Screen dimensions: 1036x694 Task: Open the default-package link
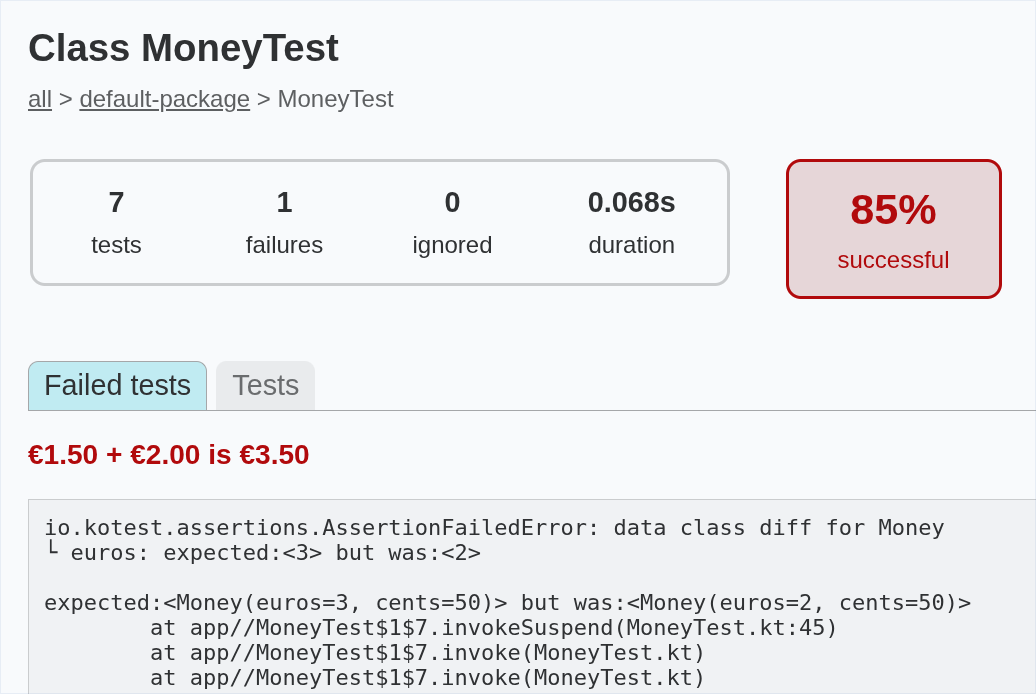point(164,99)
